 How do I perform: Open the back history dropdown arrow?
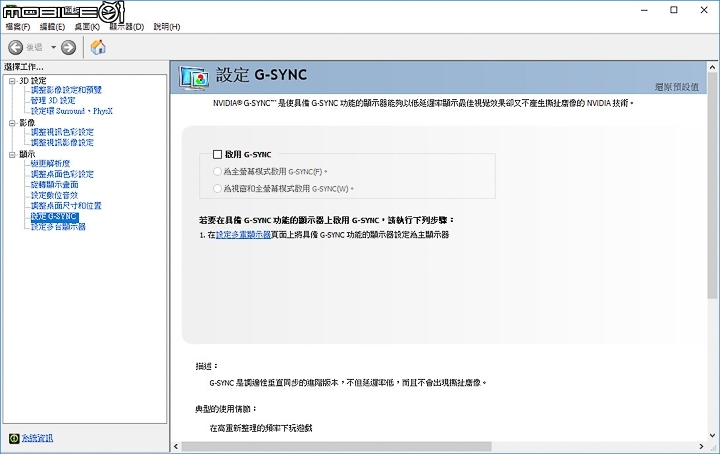point(53,47)
